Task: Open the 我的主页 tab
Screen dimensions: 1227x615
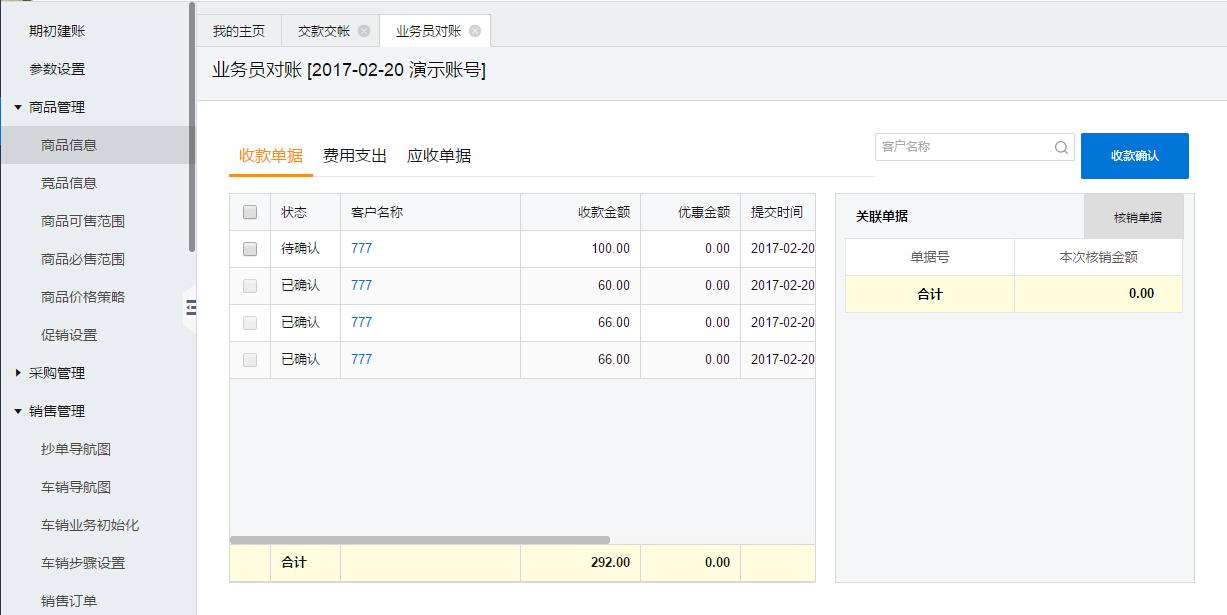Action: pos(239,31)
